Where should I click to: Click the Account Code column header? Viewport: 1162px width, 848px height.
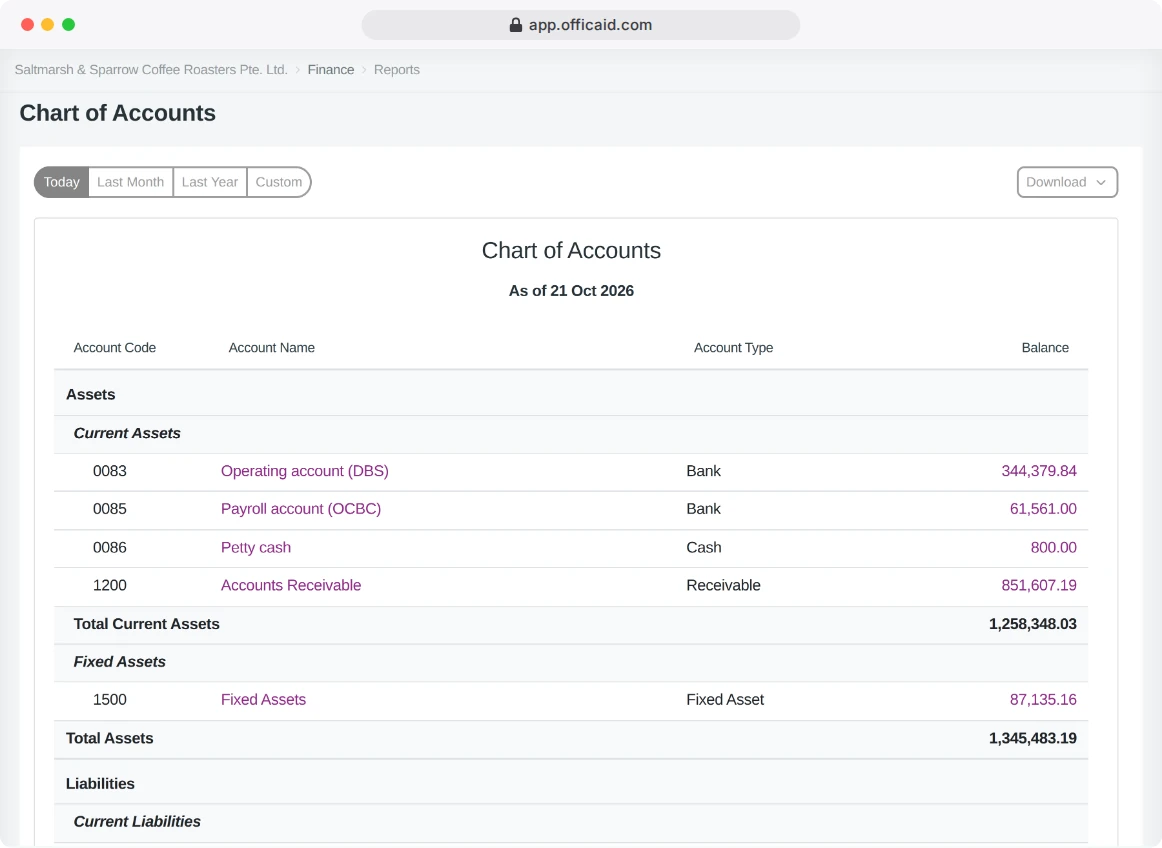115,348
